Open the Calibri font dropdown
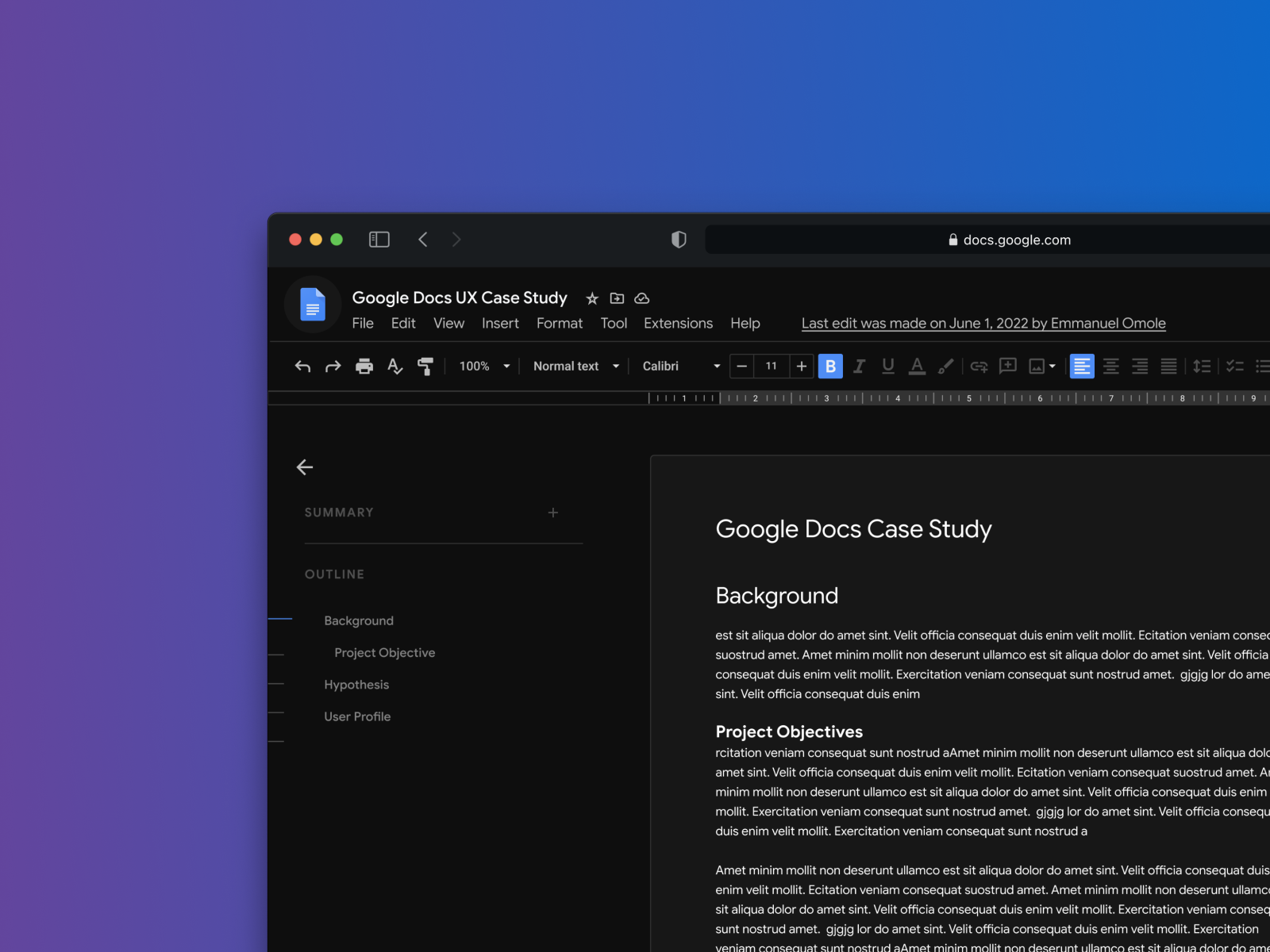This screenshot has height=952, width=1270. click(681, 366)
